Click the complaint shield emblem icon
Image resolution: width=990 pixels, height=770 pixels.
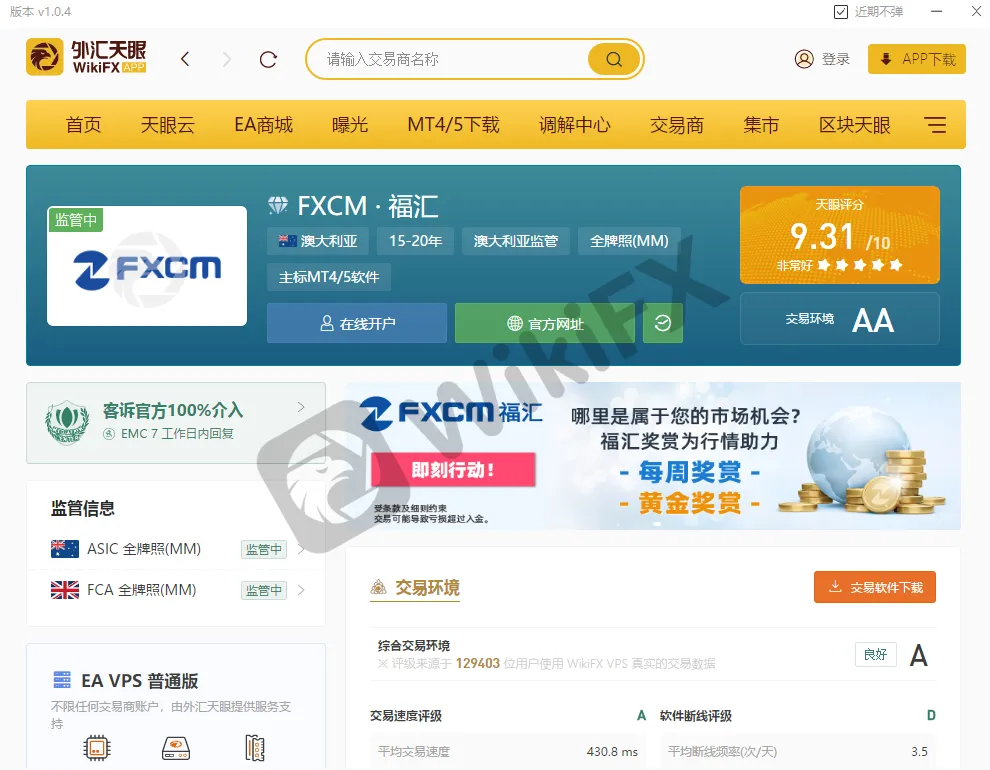67,423
